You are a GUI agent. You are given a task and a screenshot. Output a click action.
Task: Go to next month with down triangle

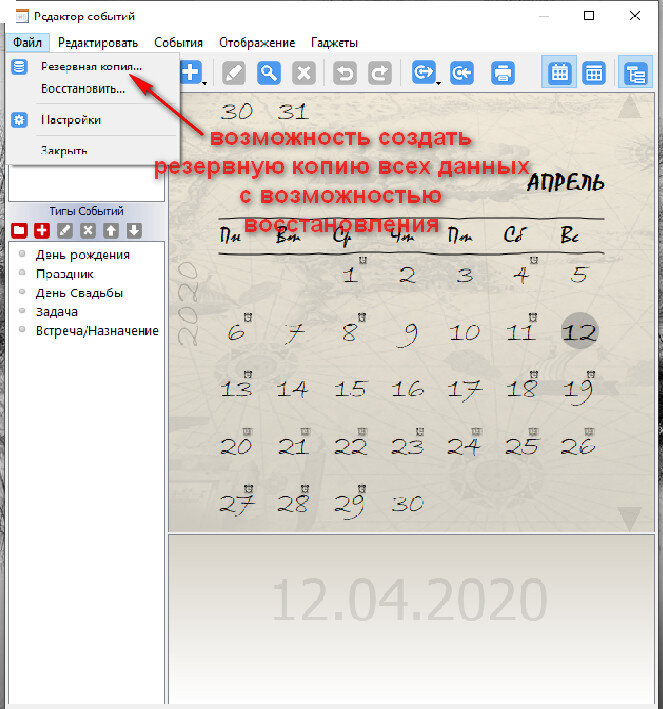coord(630,519)
